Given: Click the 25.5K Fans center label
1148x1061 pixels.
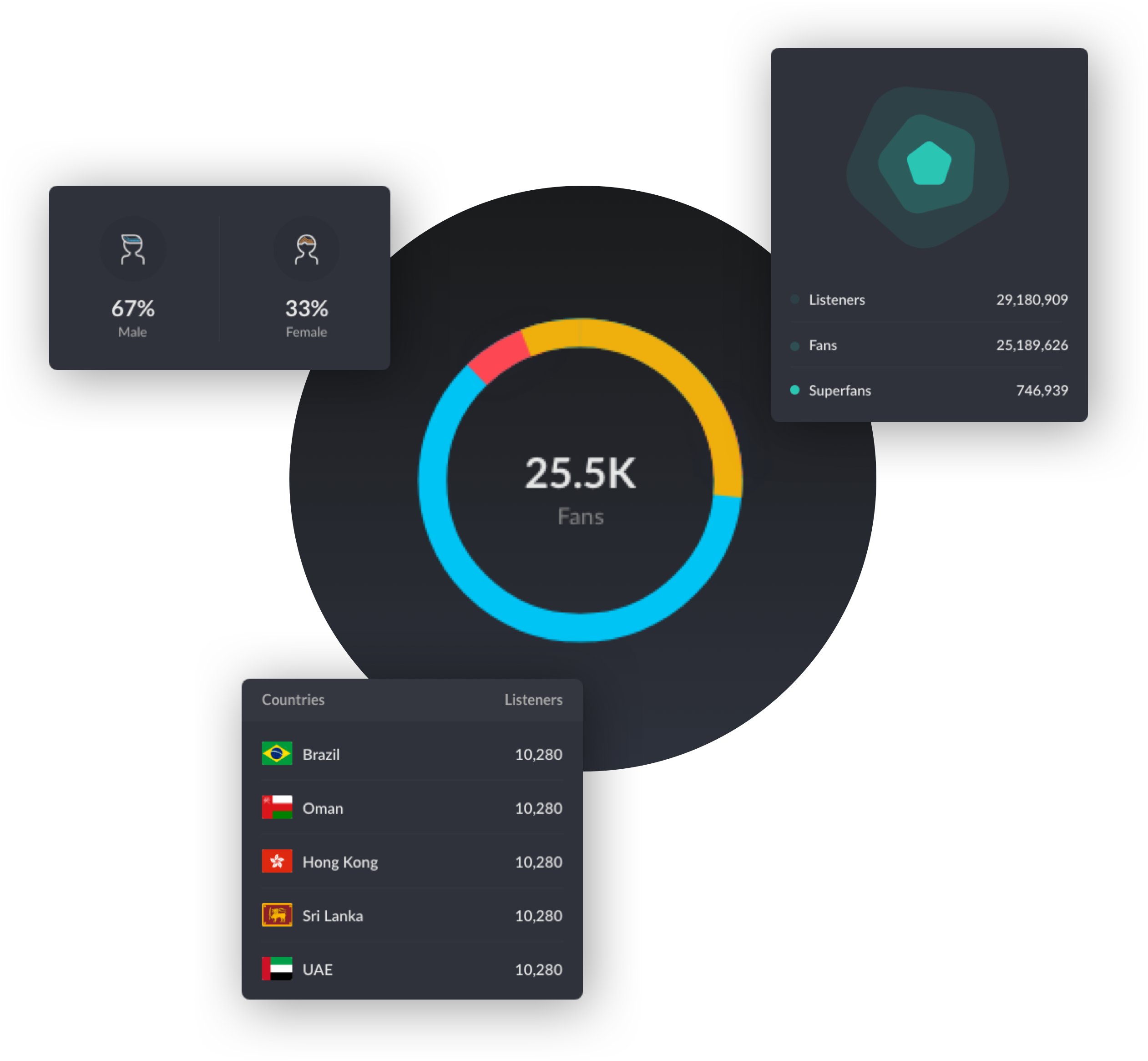Looking at the screenshot, I should coord(580,474).
